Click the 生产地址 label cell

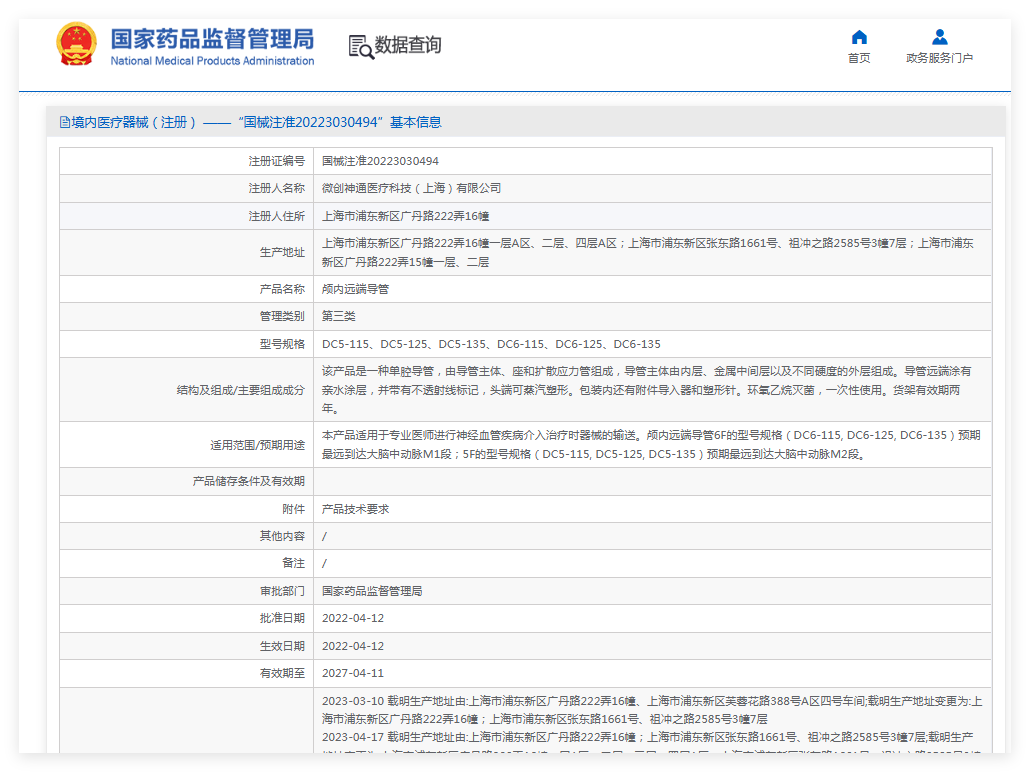[x=187, y=252]
